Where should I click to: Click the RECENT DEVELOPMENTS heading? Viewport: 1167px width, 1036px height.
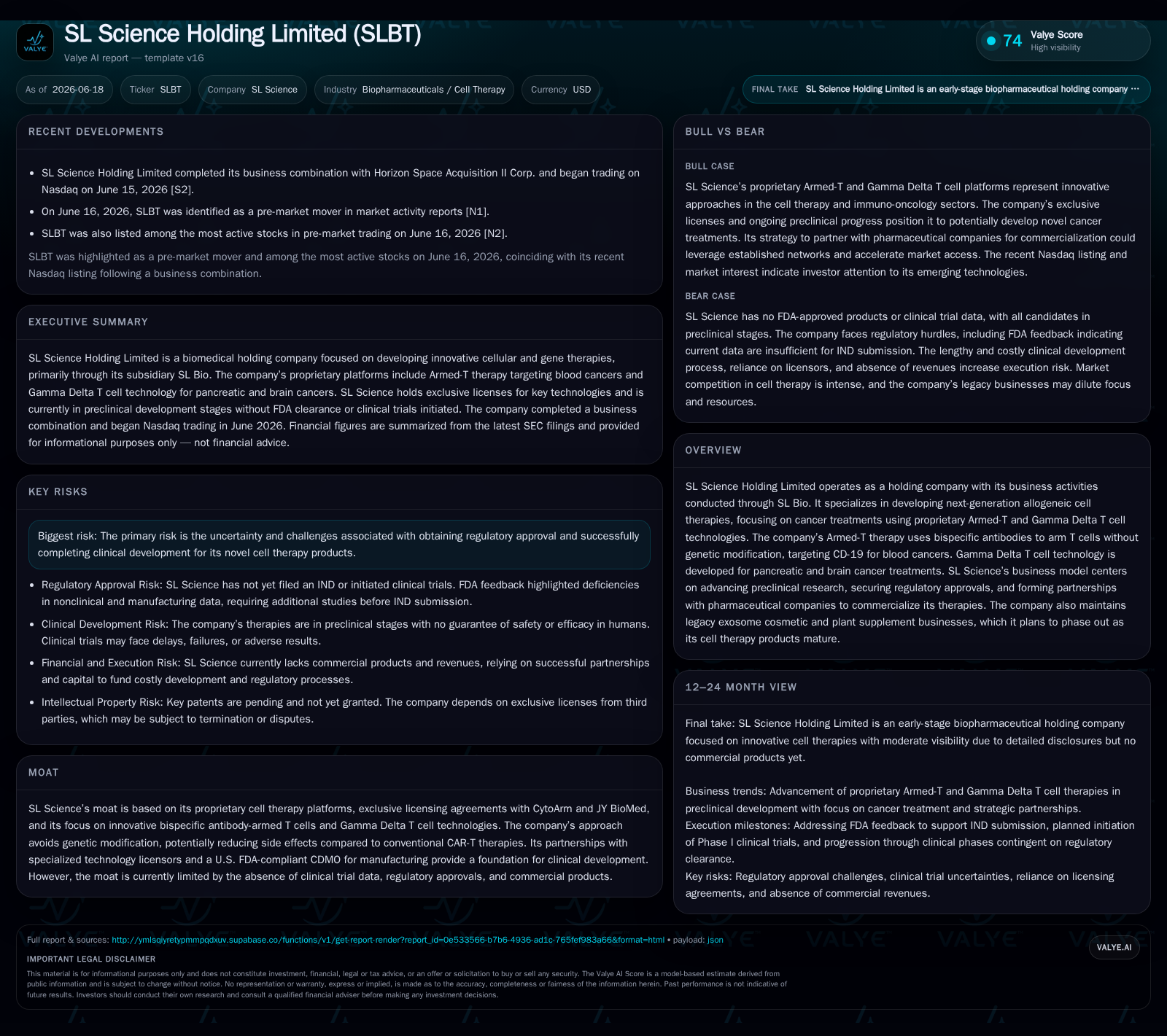96,132
